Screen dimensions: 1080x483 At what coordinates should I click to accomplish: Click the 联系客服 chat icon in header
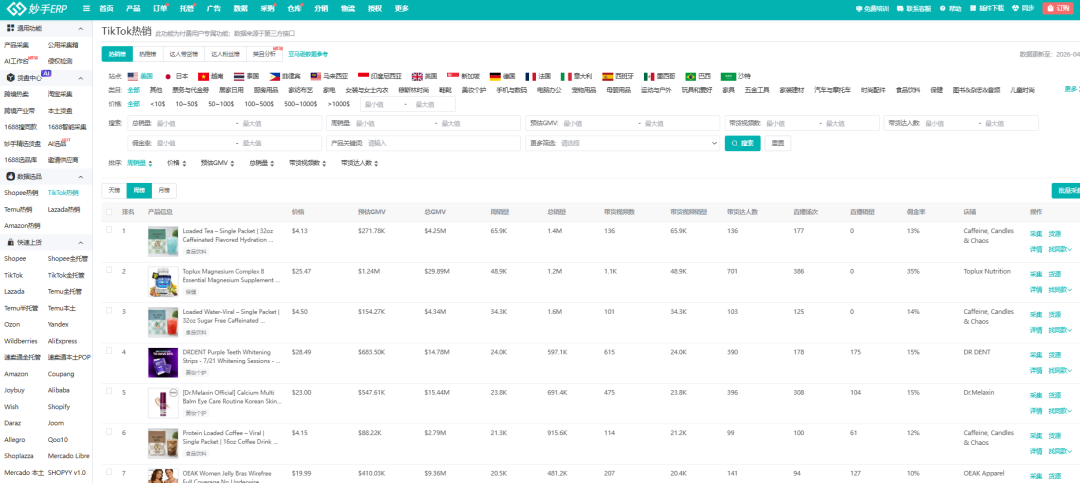[x=902, y=8]
